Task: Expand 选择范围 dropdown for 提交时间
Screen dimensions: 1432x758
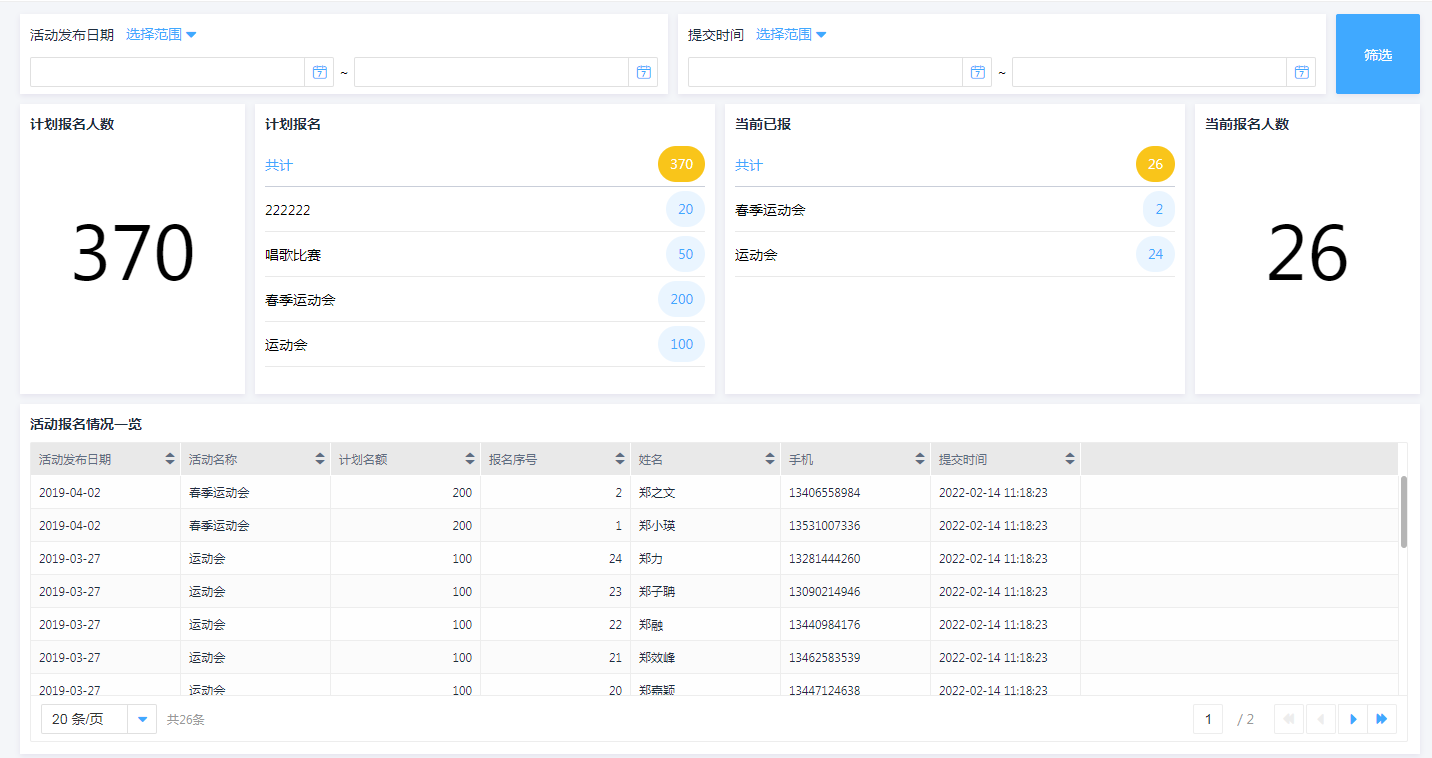Action: [791, 35]
